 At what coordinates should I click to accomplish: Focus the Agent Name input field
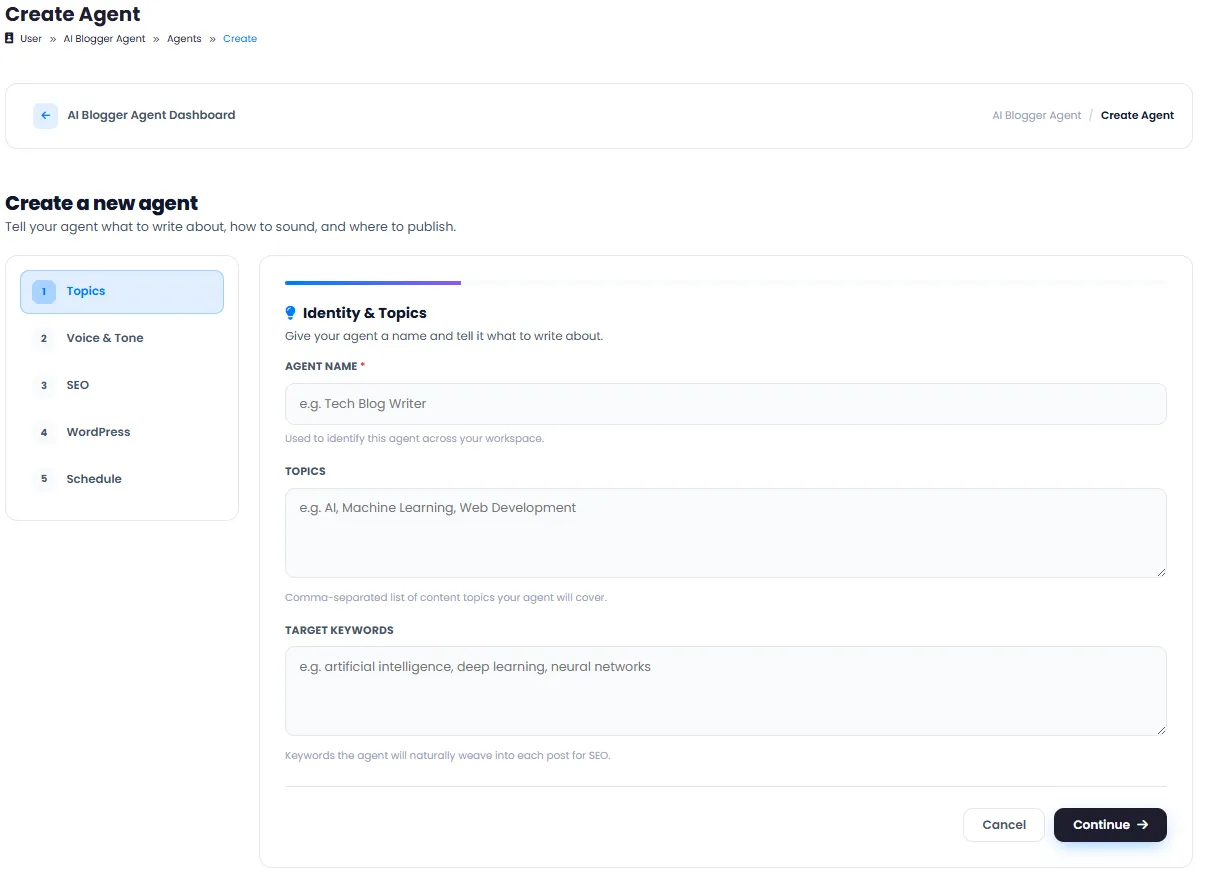coord(726,404)
